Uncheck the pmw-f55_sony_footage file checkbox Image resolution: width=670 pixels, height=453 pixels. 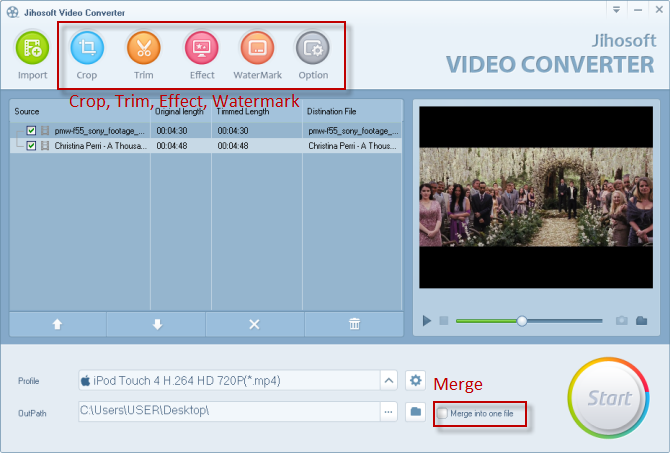click(32, 131)
